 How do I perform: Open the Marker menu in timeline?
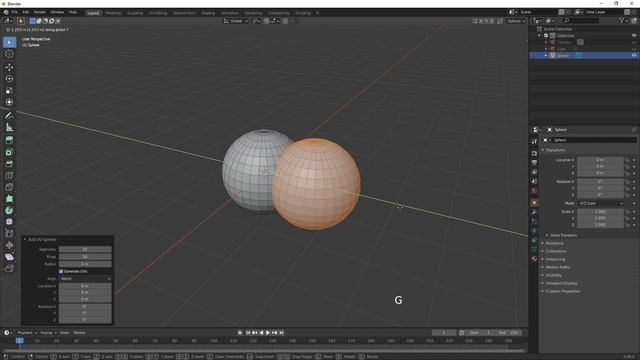coord(79,333)
